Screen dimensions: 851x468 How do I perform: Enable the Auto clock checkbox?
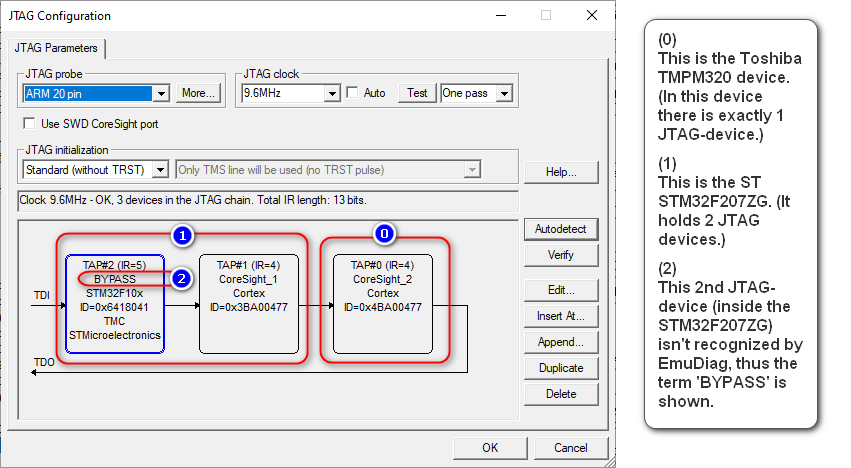point(353,93)
